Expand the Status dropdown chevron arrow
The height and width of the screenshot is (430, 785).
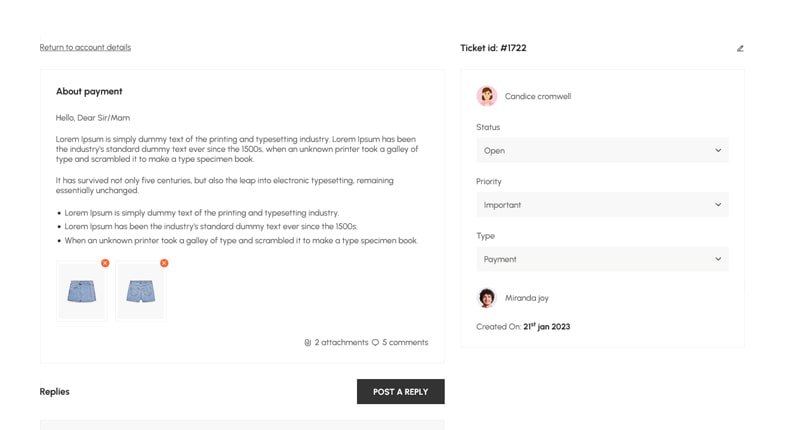[x=718, y=151]
